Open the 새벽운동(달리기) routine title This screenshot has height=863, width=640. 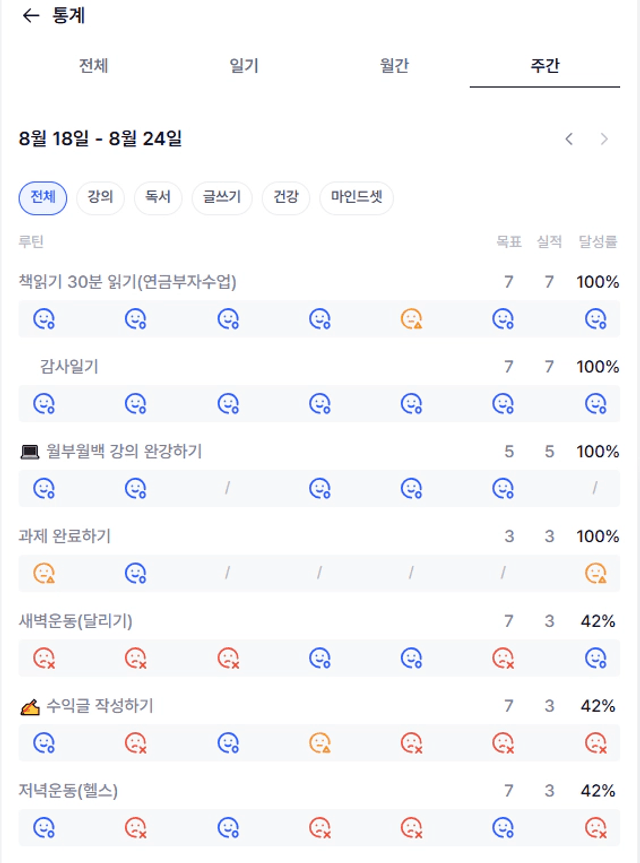[75, 621]
